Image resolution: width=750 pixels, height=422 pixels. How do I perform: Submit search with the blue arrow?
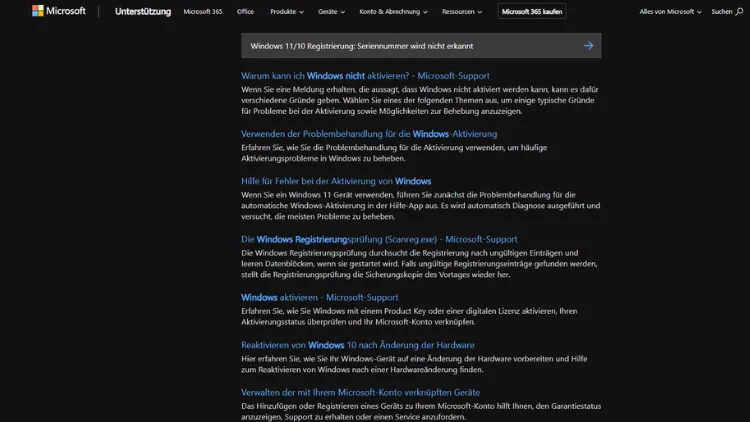tap(588, 46)
